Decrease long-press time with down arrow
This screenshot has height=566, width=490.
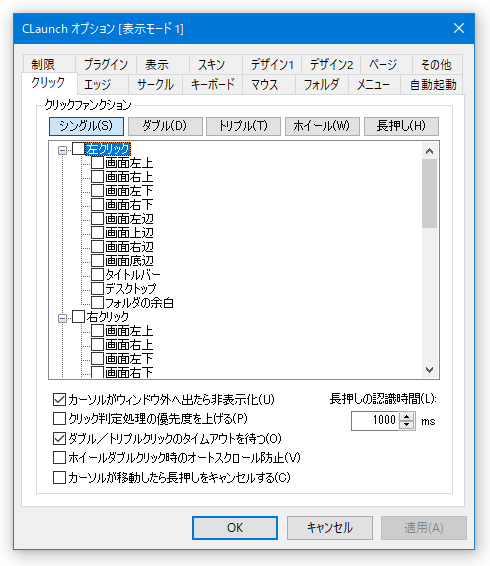pyautogui.click(x=407, y=425)
